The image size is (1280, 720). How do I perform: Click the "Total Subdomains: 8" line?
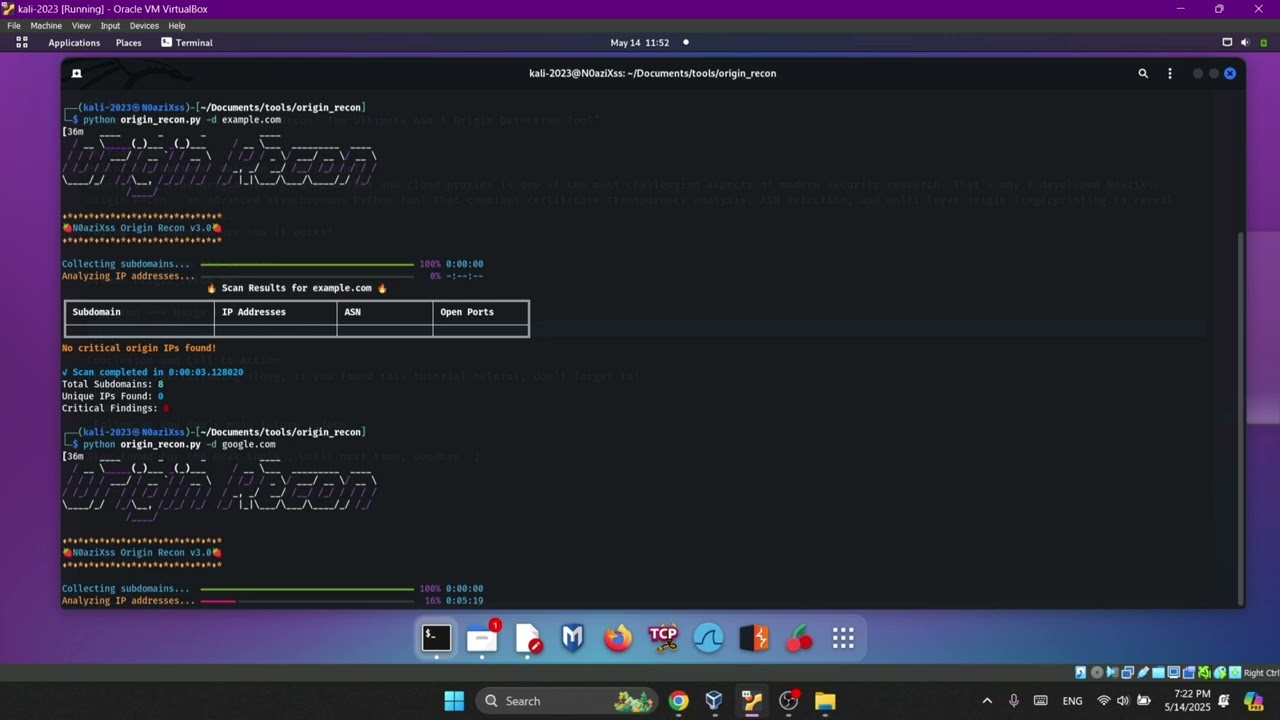[x=112, y=384]
